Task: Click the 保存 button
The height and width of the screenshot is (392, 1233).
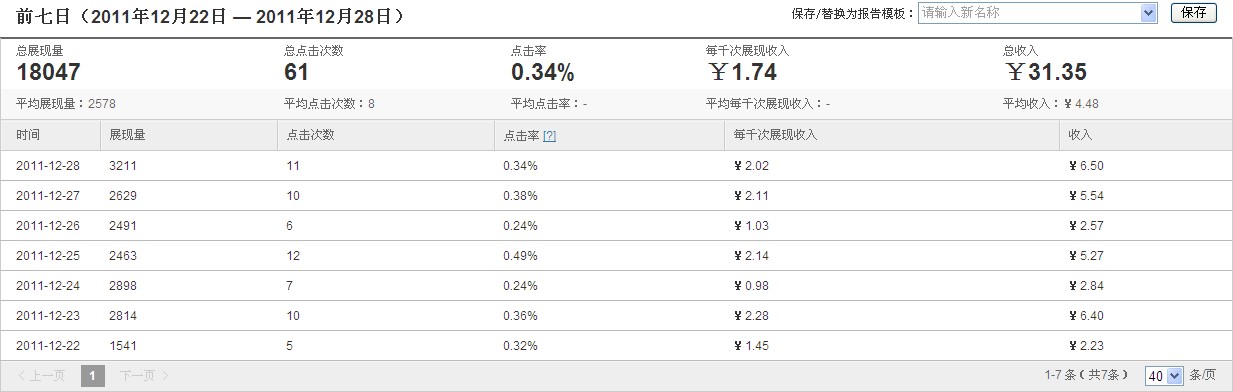Action: (1193, 13)
